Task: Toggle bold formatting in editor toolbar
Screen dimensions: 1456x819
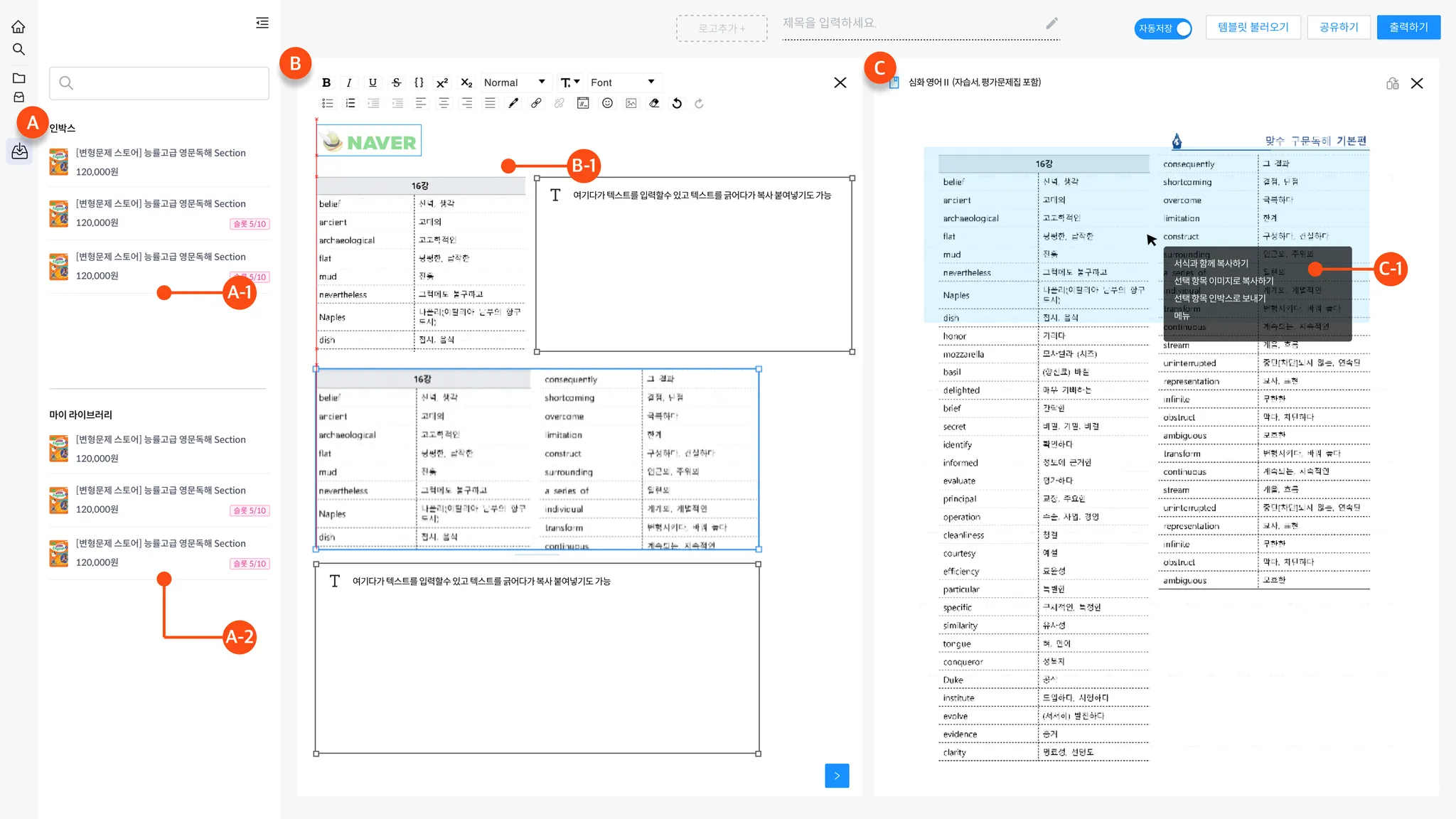Action: coord(326,82)
